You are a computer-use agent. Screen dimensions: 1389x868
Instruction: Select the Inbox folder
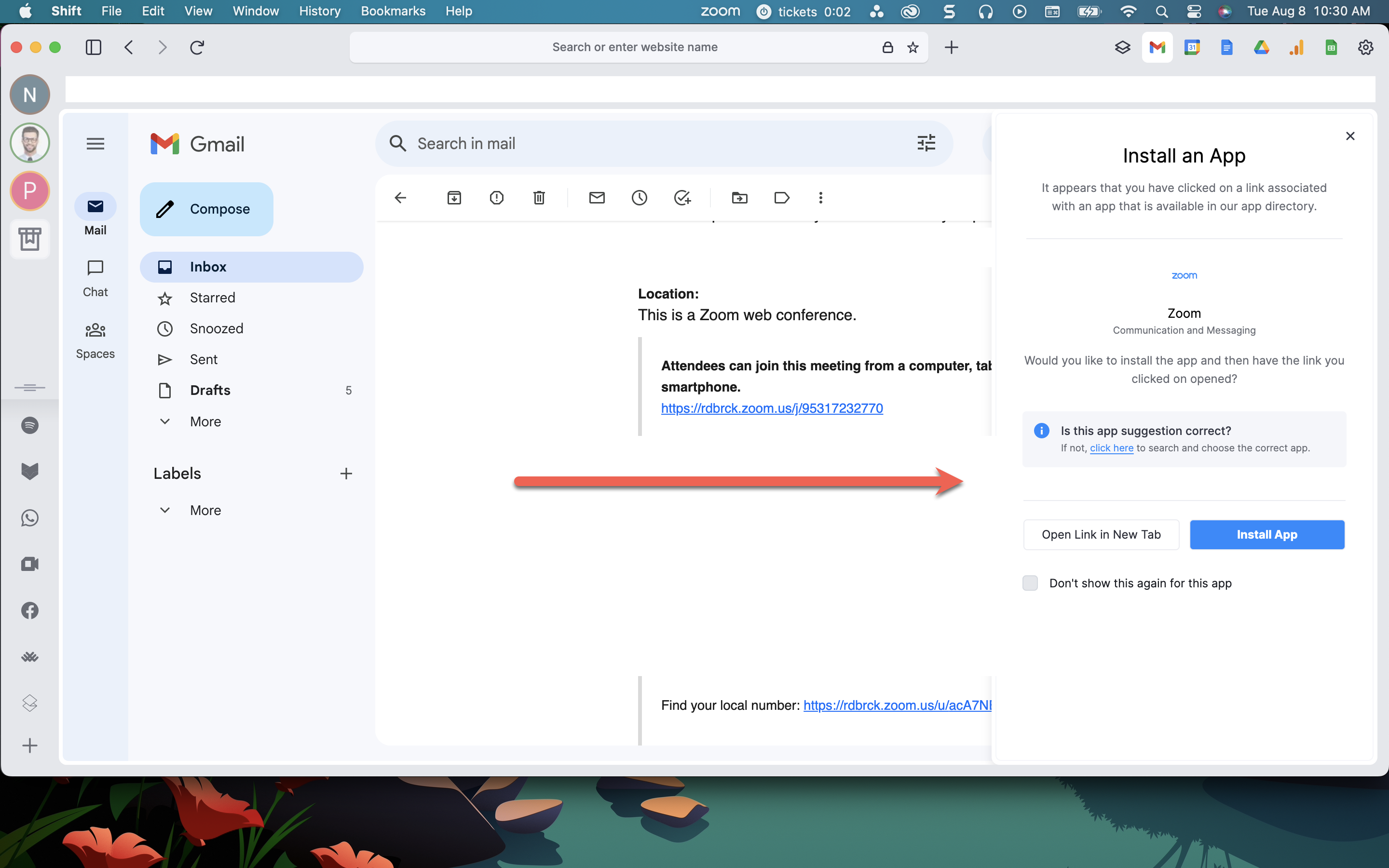tap(251, 267)
